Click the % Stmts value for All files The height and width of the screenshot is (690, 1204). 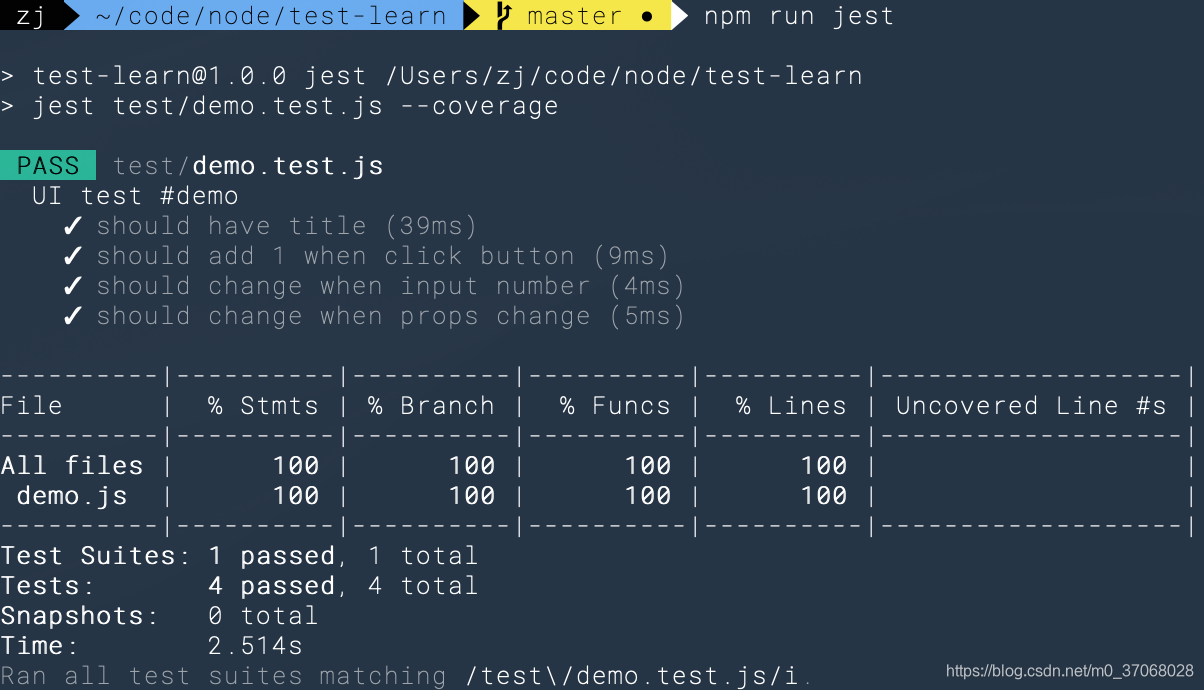click(x=295, y=466)
